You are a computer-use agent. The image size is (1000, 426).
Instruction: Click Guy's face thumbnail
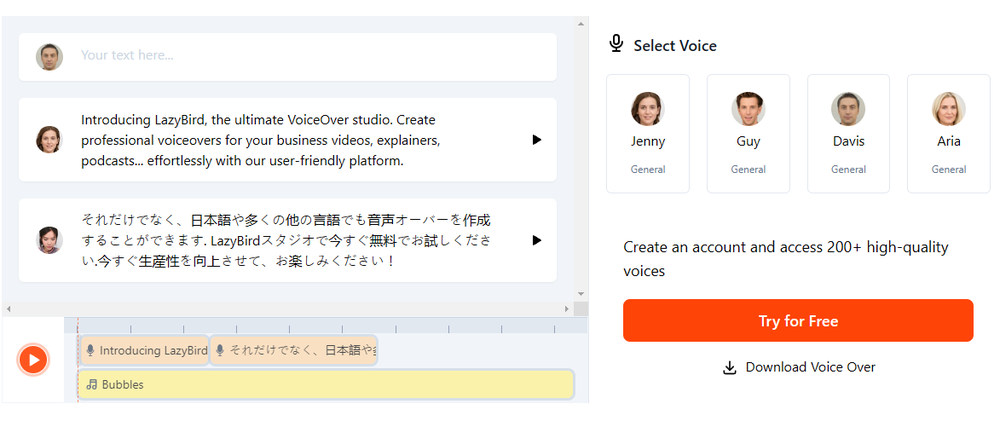point(748,109)
